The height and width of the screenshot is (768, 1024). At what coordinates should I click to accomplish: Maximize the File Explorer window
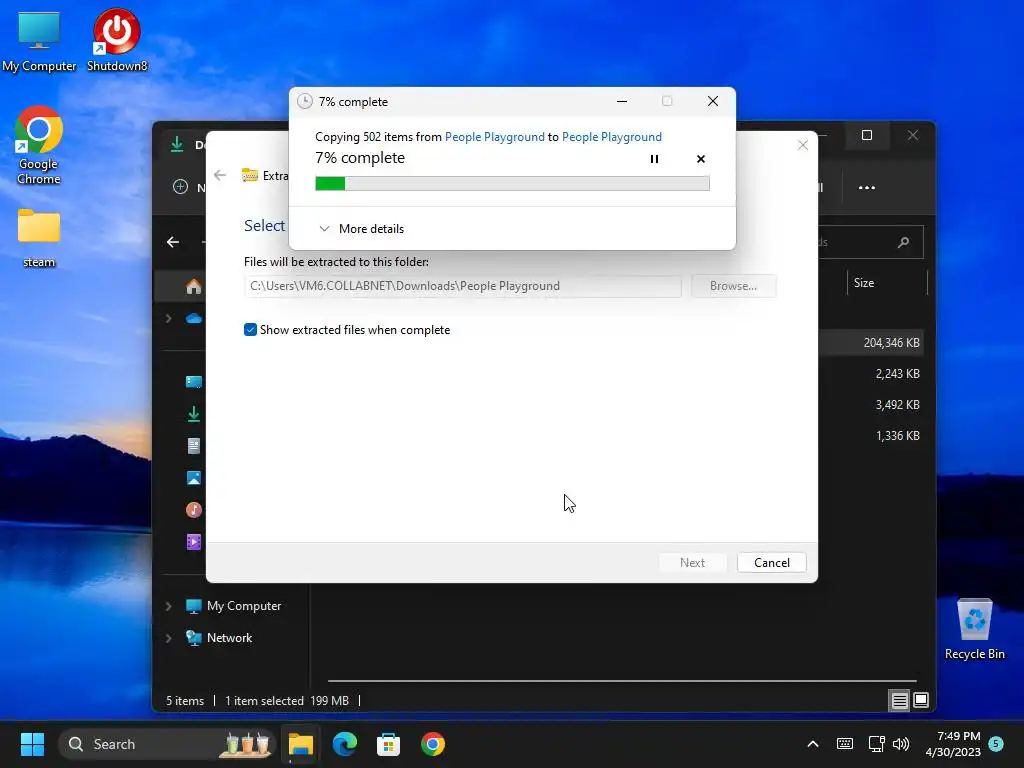click(x=867, y=135)
